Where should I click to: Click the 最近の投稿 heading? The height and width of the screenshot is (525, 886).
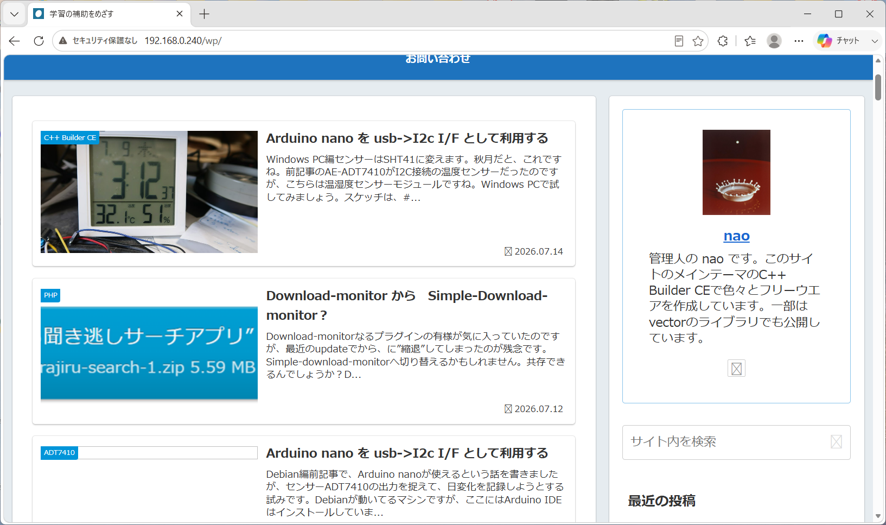662,501
